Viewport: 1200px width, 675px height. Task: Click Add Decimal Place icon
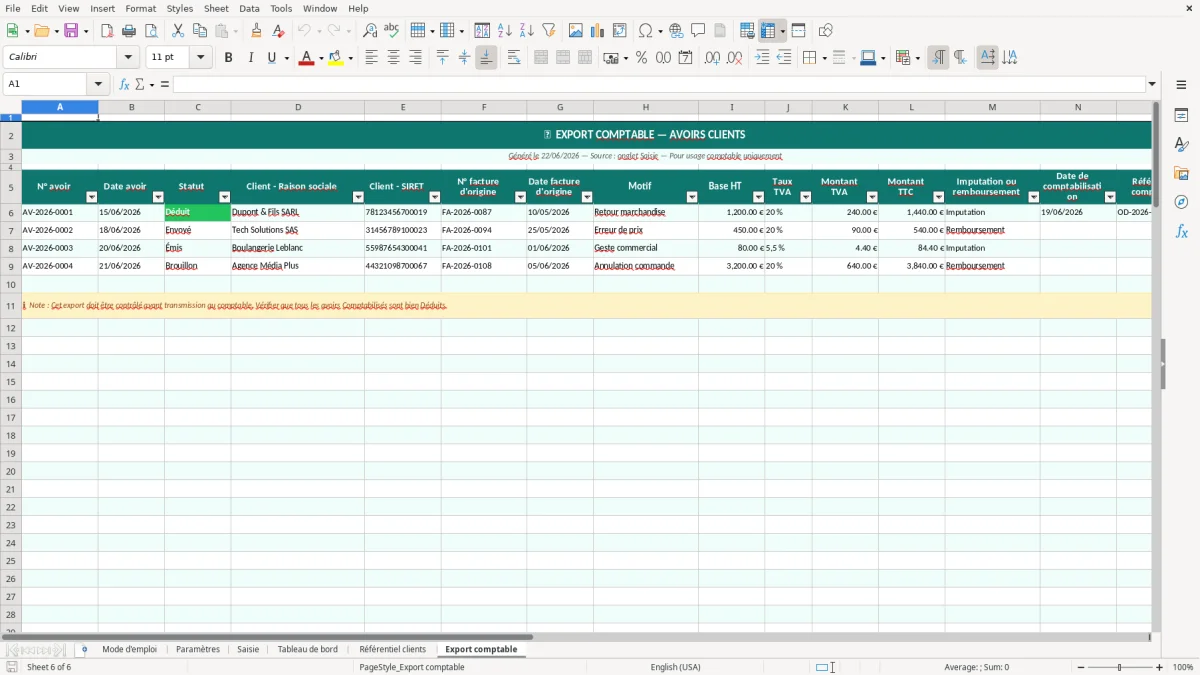pos(712,58)
